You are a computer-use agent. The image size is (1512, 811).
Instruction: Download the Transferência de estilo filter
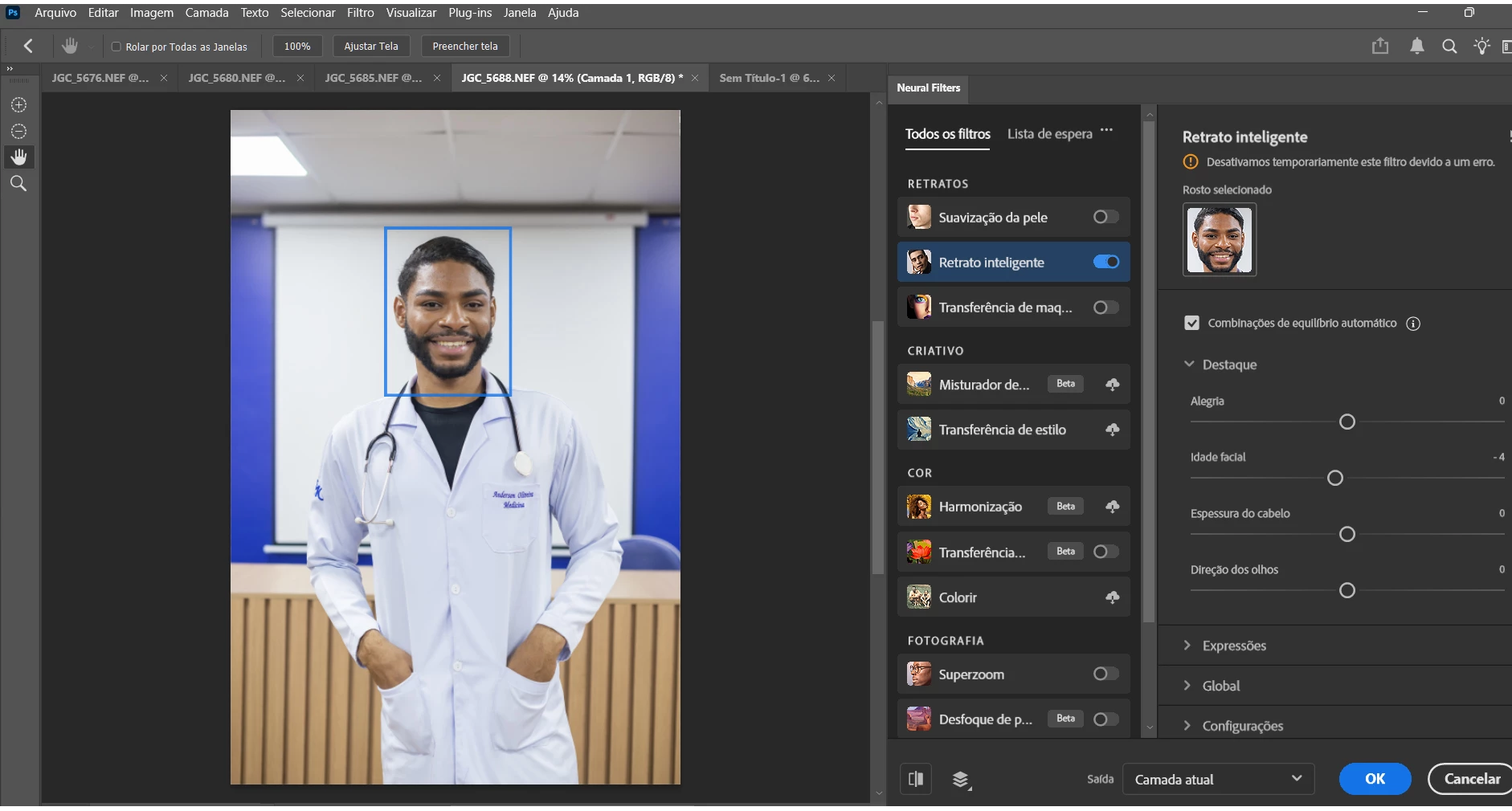pyautogui.click(x=1112, y=430)
